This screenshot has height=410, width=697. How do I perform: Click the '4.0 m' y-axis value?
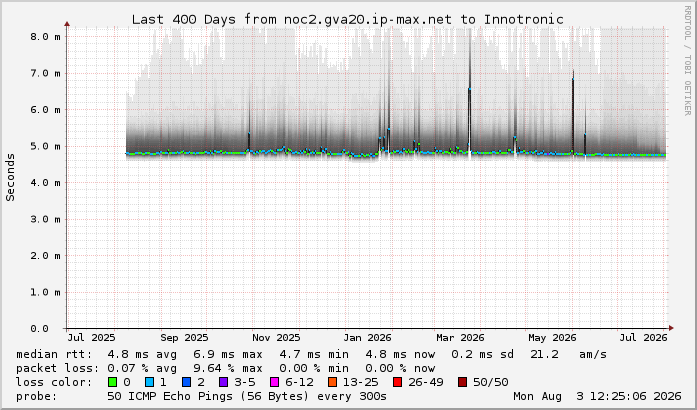45,183
